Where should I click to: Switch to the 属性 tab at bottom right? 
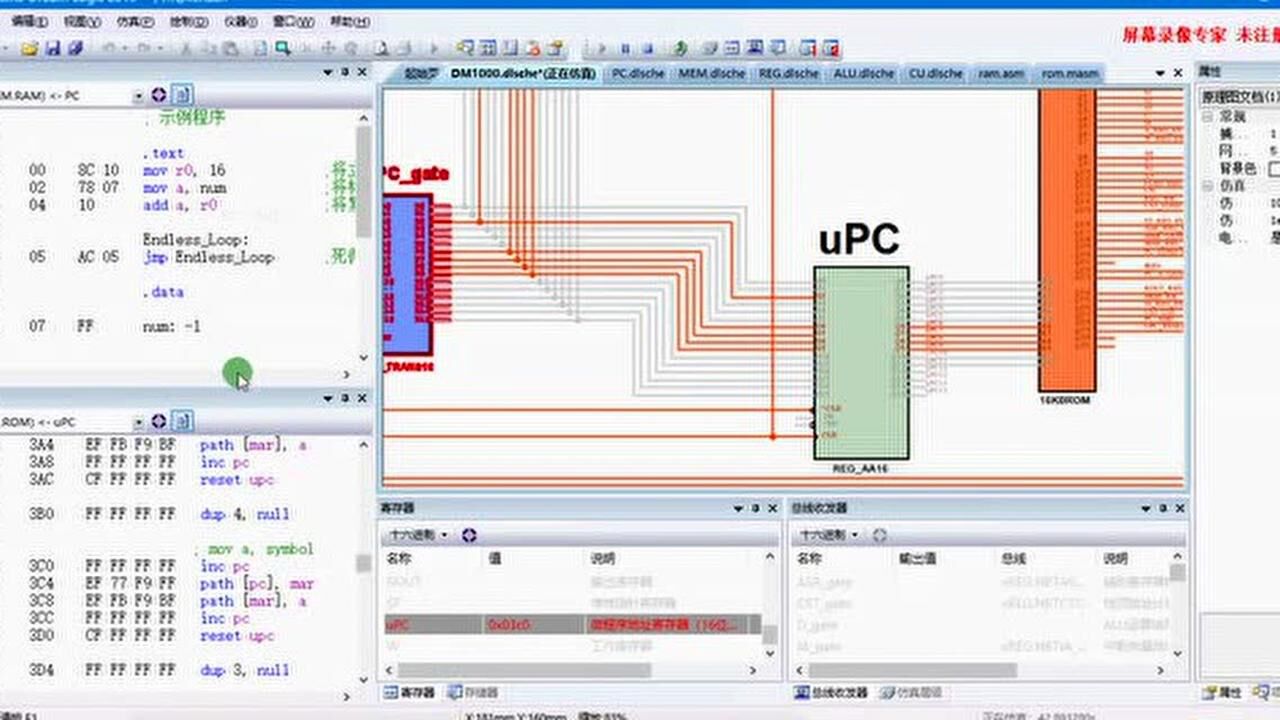(1221, 692)
